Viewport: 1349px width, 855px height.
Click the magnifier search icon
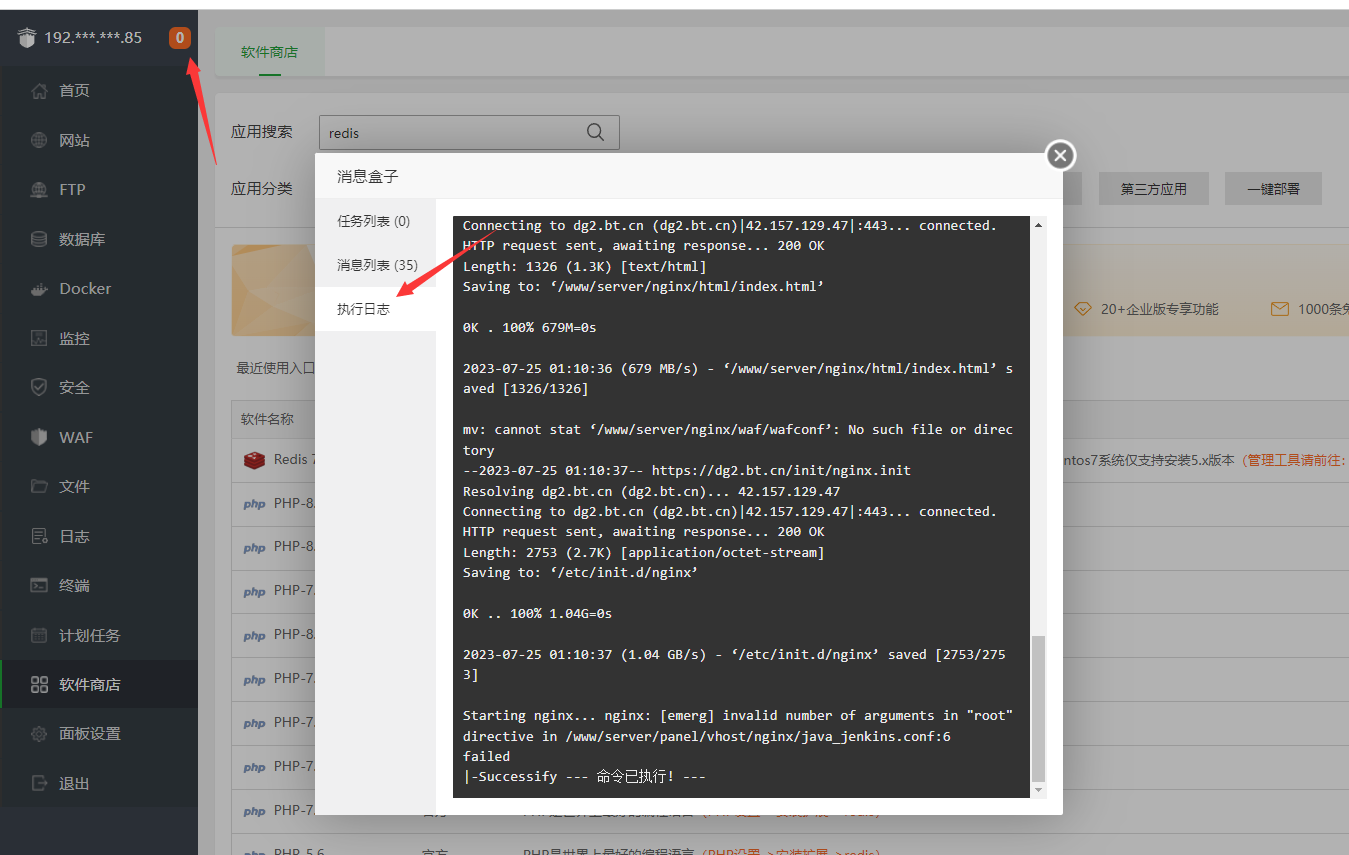point(595,132)
